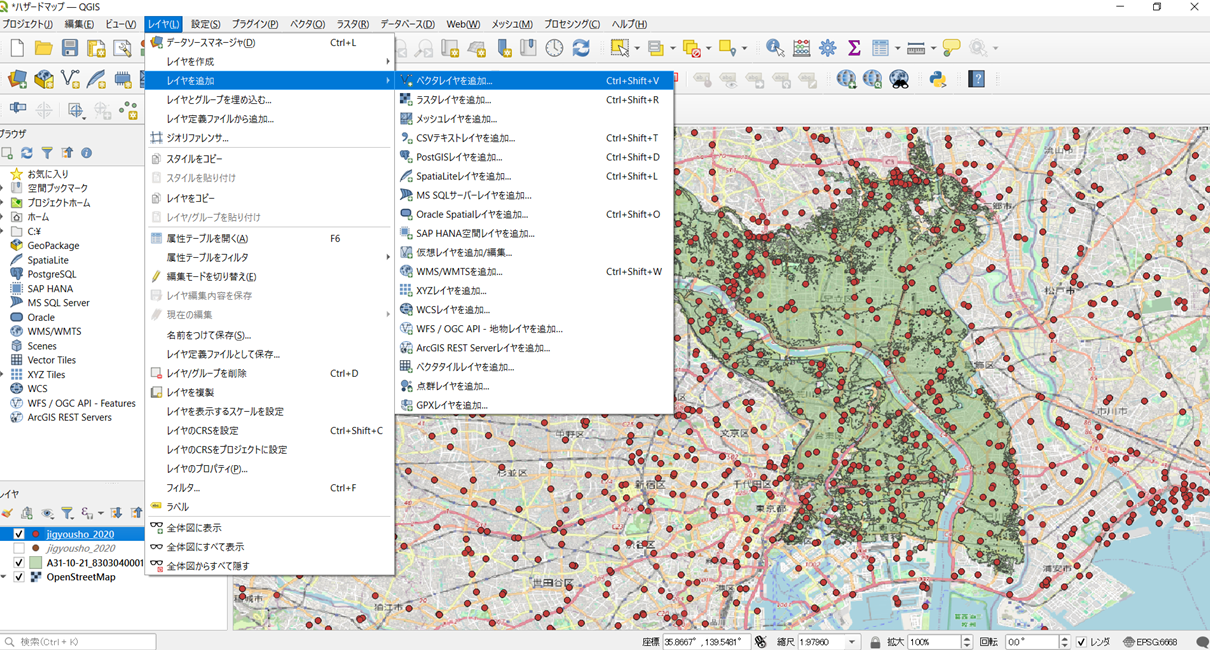Open the Select Features tool dropdown arrow
Image resolution: width=1210 pixels, height=650 pixels.
coord(635,48)
